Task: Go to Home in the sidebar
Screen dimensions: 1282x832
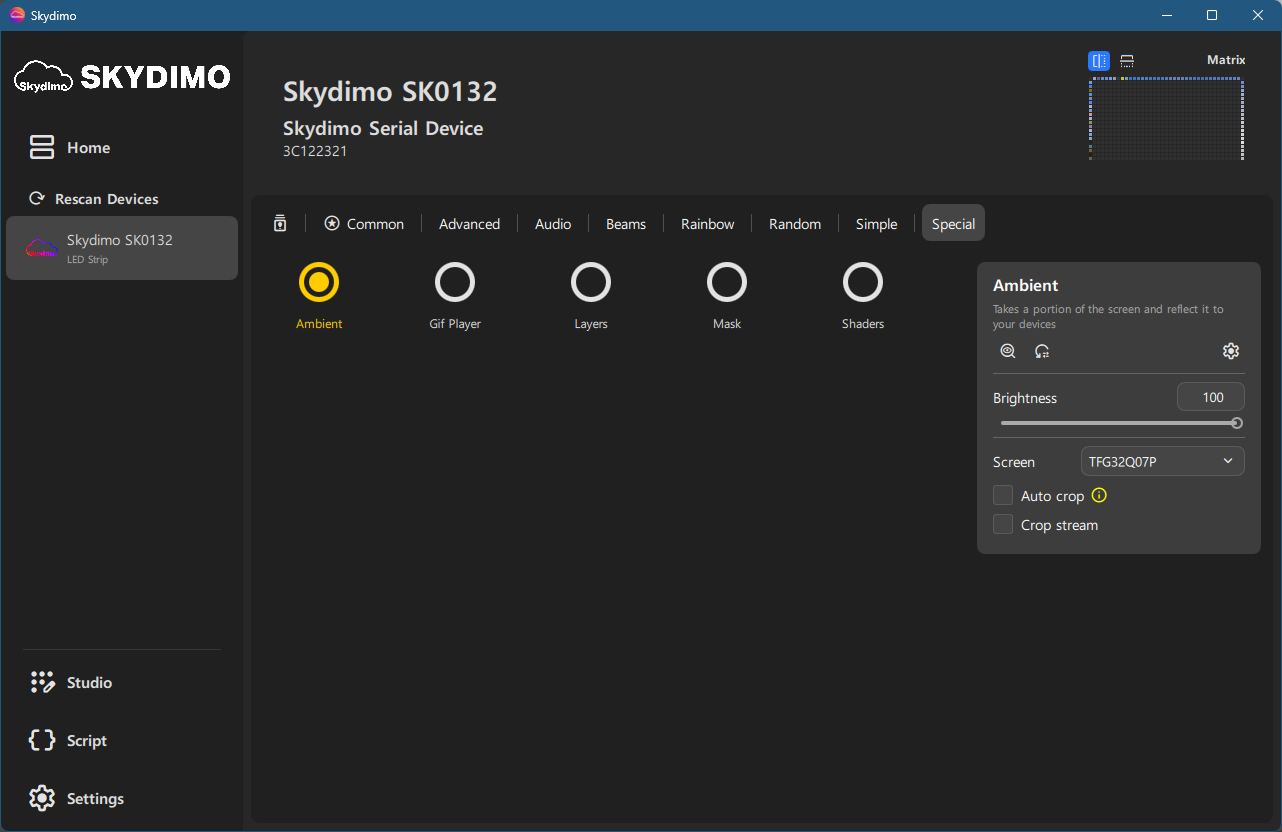Action: (x=88, y=148)
